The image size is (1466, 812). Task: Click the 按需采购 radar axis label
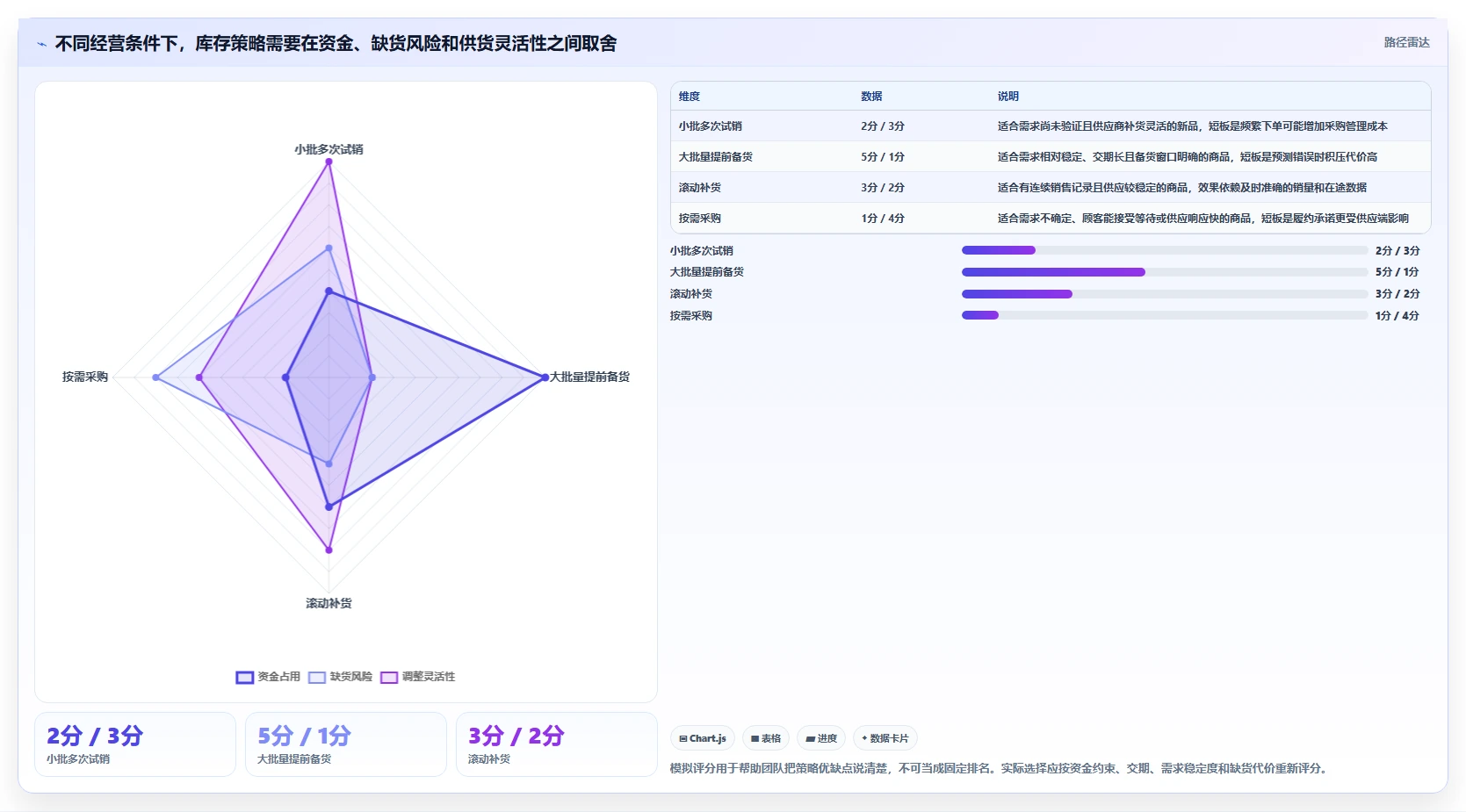tap(85, 377)
